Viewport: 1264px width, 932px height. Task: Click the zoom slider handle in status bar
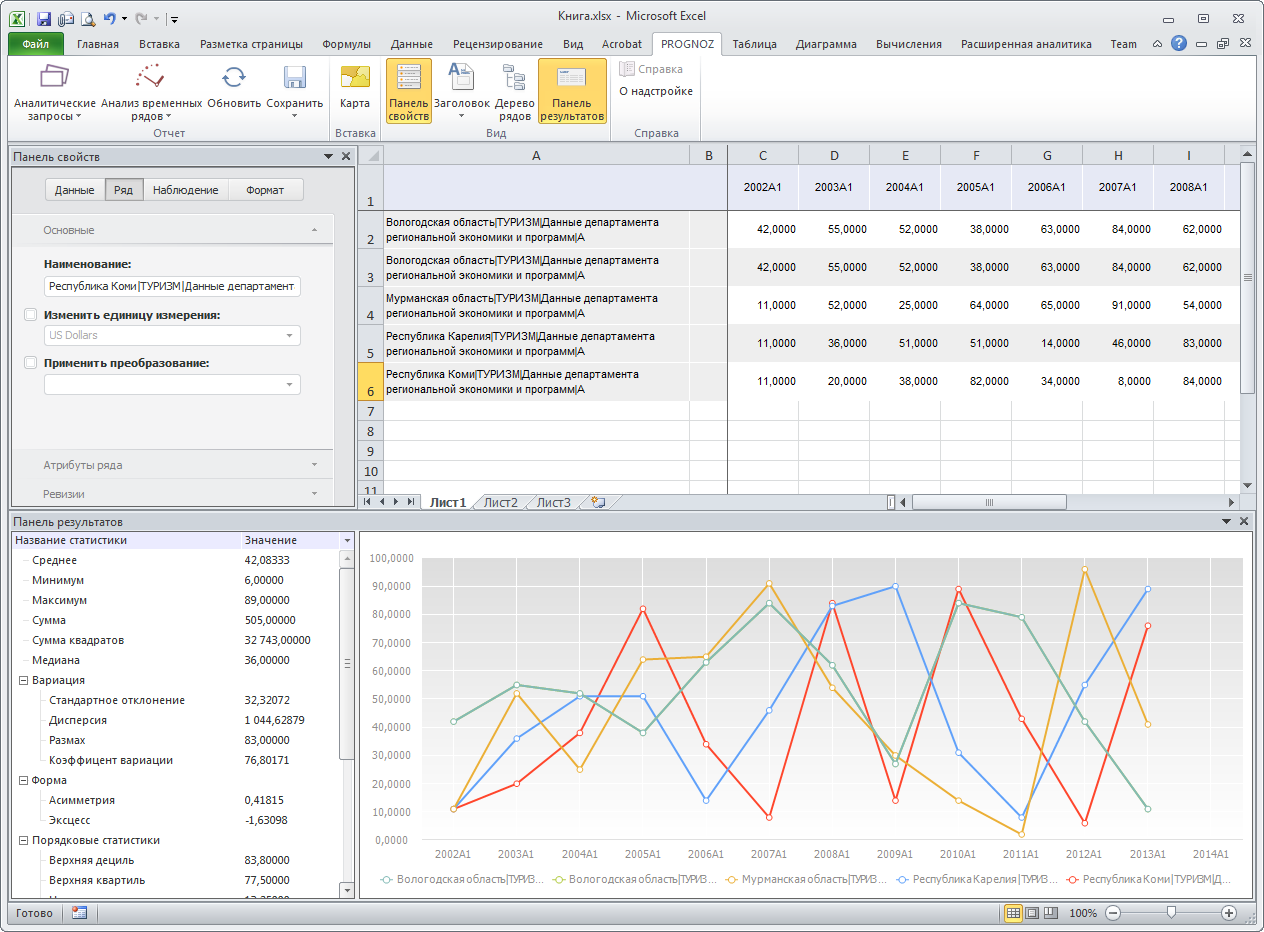pyautogui.click(x=1171, y=913)
